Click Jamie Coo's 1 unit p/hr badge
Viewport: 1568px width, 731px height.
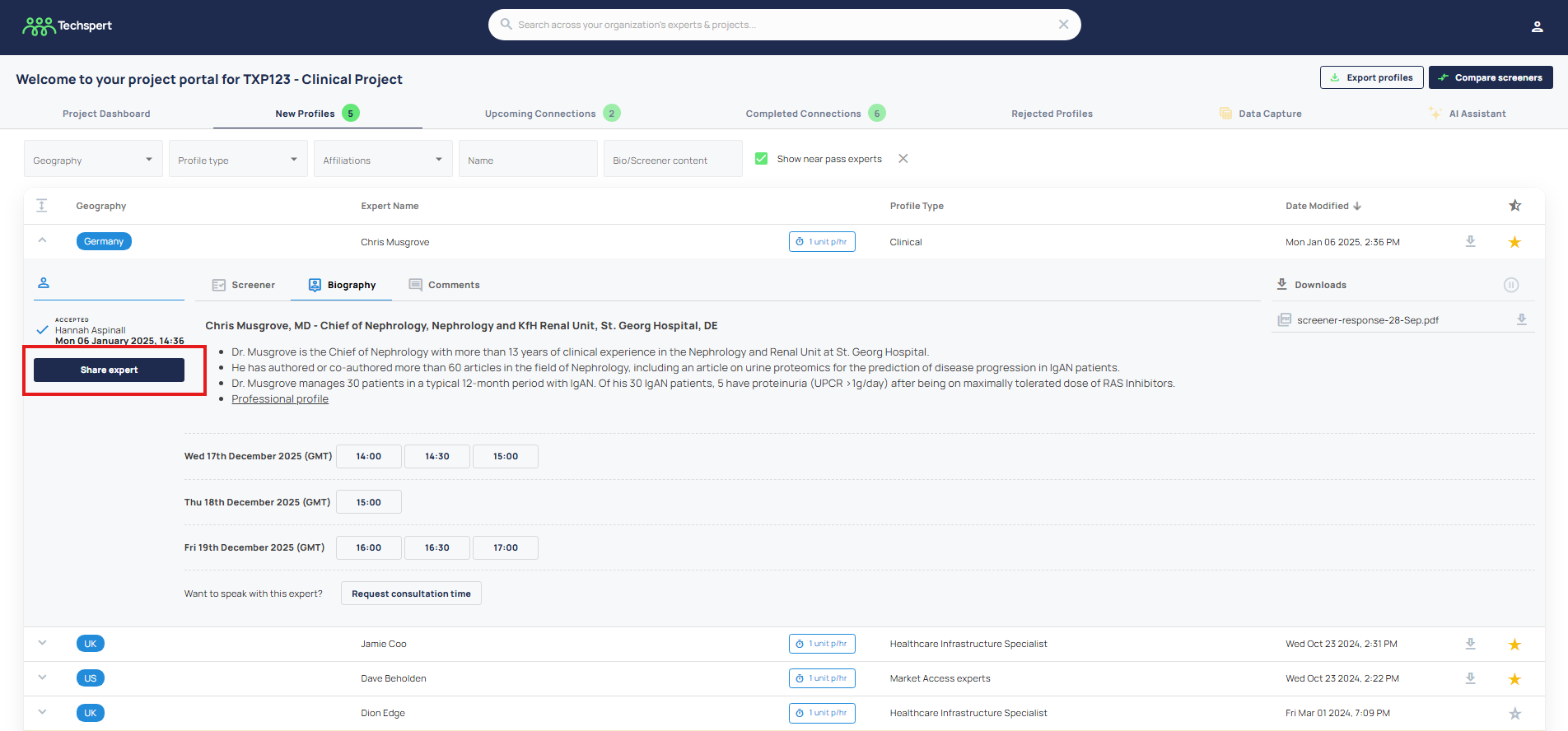(822, 644)
